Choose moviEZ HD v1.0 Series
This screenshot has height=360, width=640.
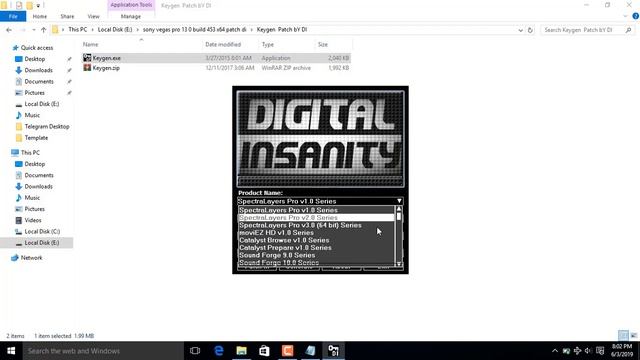click(x=316, y=233)
